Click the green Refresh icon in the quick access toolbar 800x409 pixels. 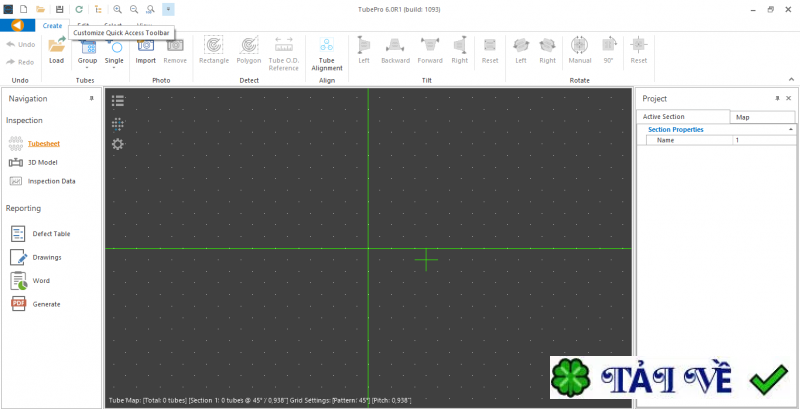(x=79, y=9)
